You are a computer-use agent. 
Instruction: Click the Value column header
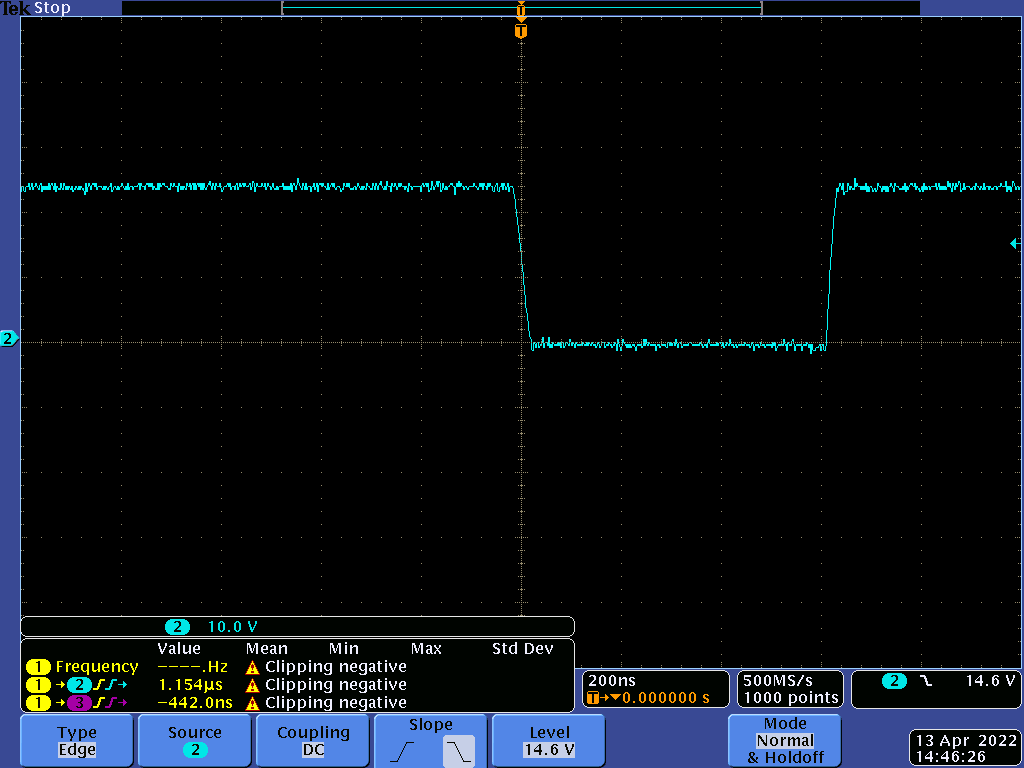pos(178,648)
